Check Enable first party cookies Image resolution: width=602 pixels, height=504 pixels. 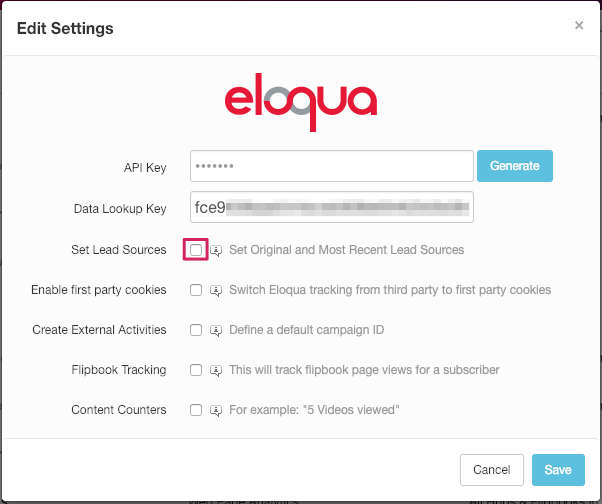pos(196,290)
